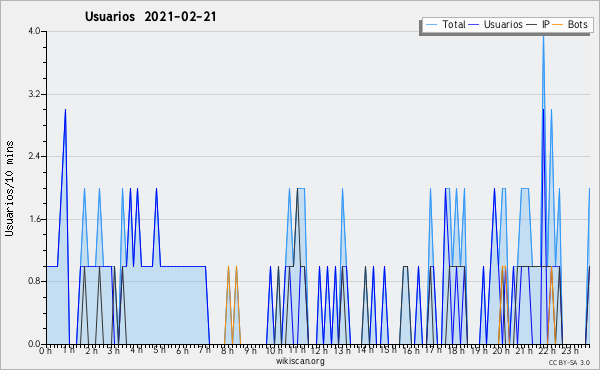Click the '3 h' x-axis label
600x370 pixels.
click(114, 351)
